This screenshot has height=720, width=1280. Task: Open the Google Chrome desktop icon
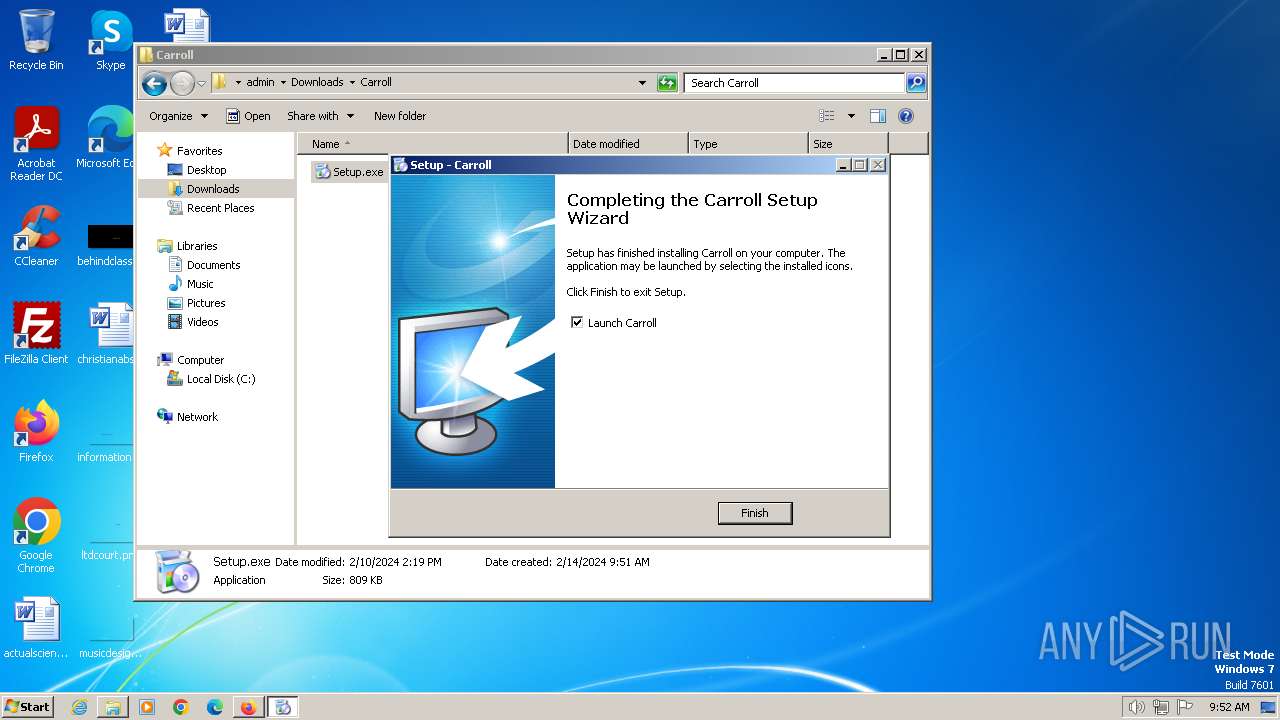[x=36, y=535]
